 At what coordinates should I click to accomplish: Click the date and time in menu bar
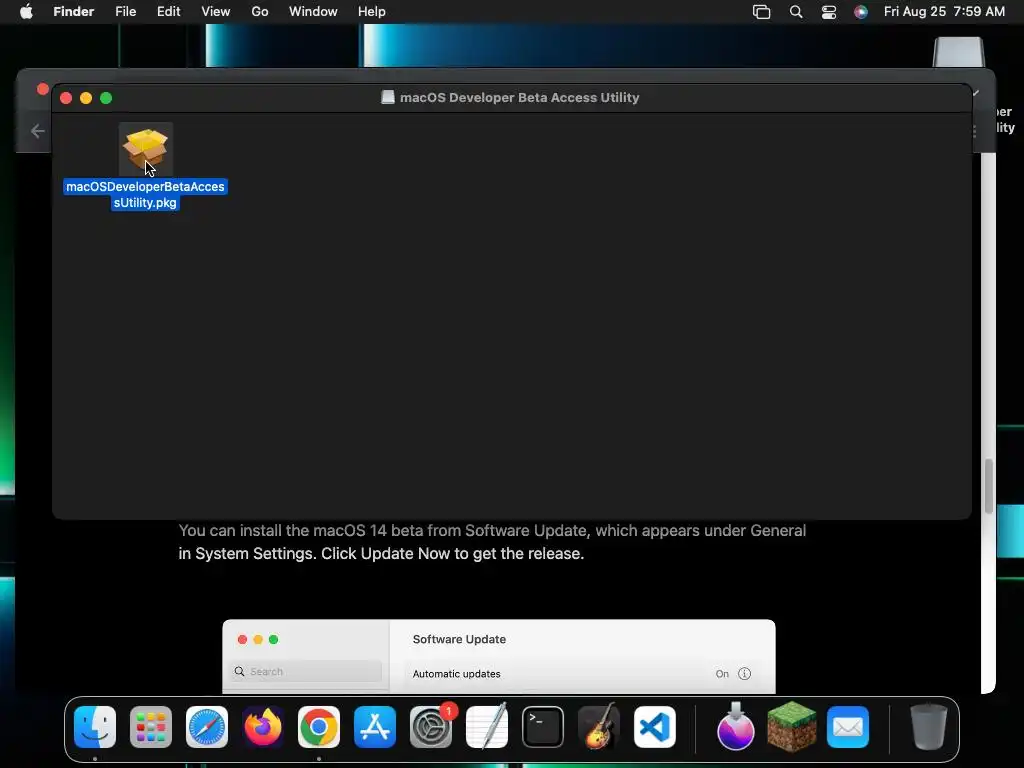[x=944, y=12]
